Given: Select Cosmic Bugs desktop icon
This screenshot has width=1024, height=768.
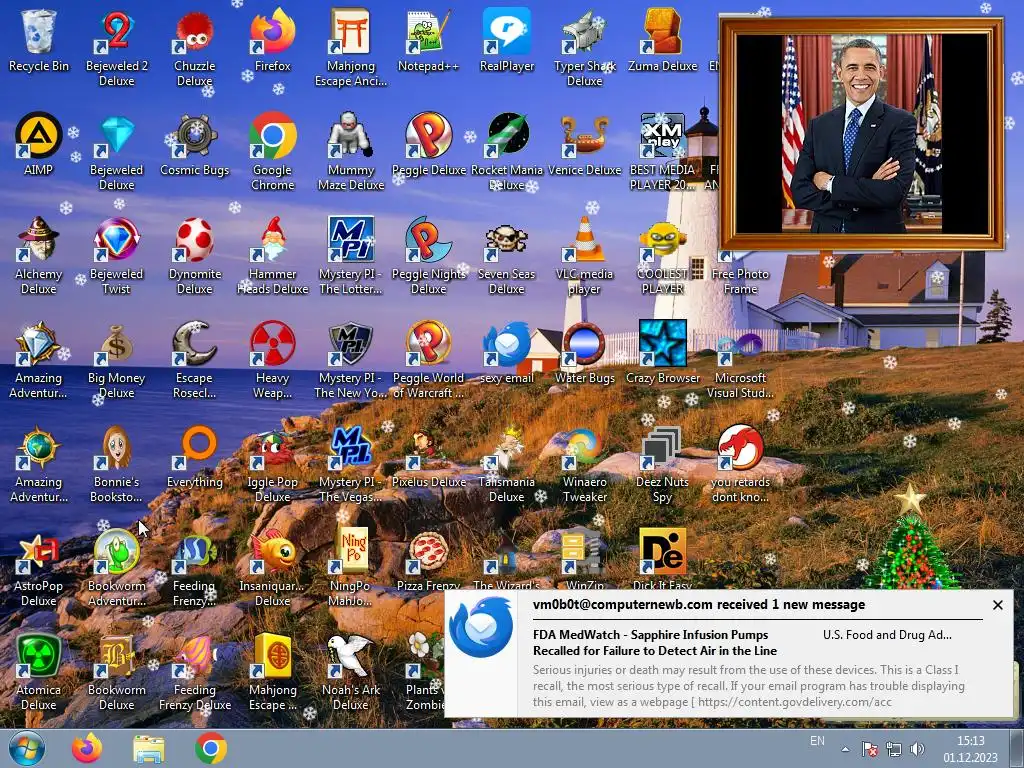Looking at the screenshot, I should tap(195, 144).
